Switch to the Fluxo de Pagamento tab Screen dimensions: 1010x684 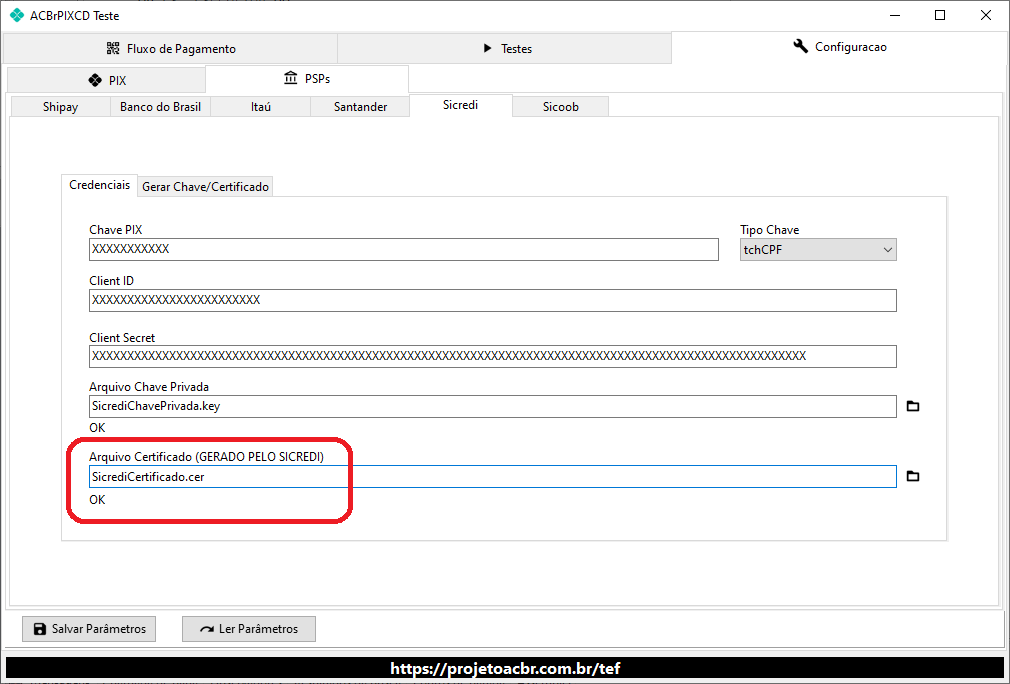coord(171,49)
